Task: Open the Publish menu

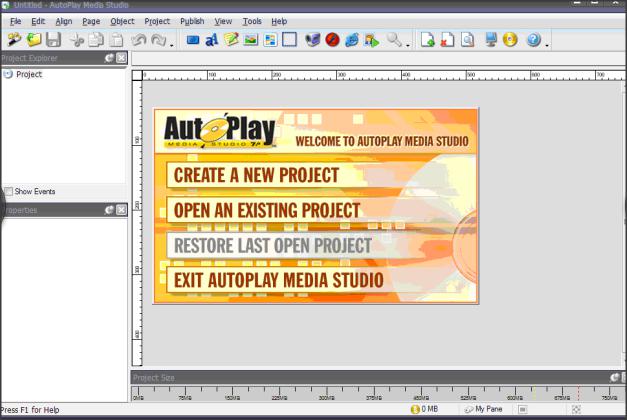Action: (x=192, y=21)
